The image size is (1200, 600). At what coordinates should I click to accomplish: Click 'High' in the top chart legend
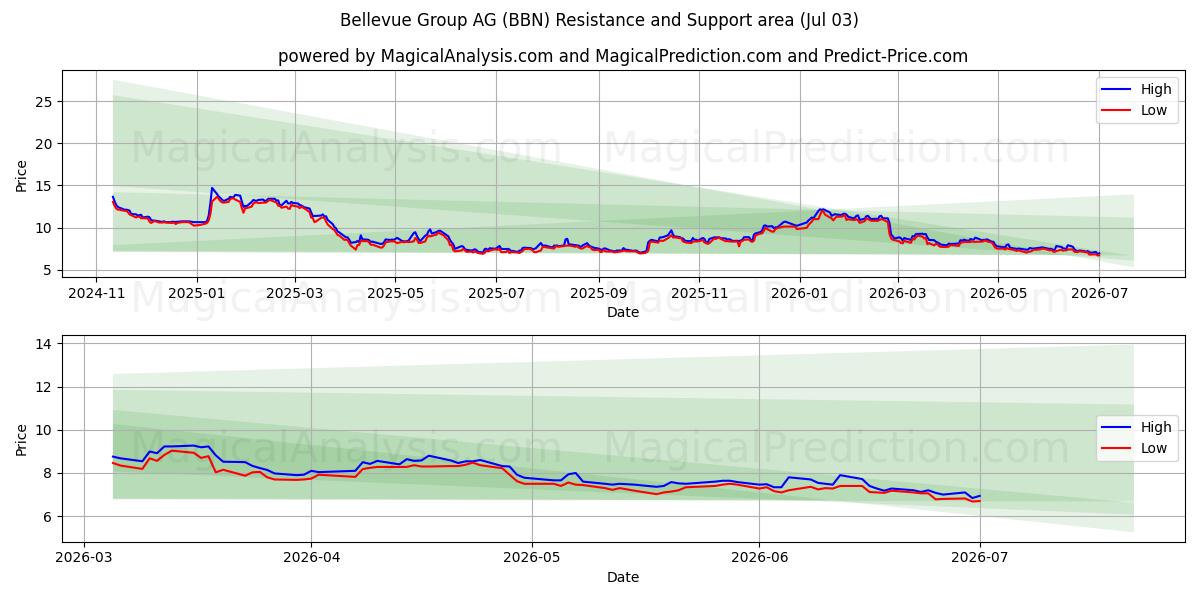[1156, 89]
